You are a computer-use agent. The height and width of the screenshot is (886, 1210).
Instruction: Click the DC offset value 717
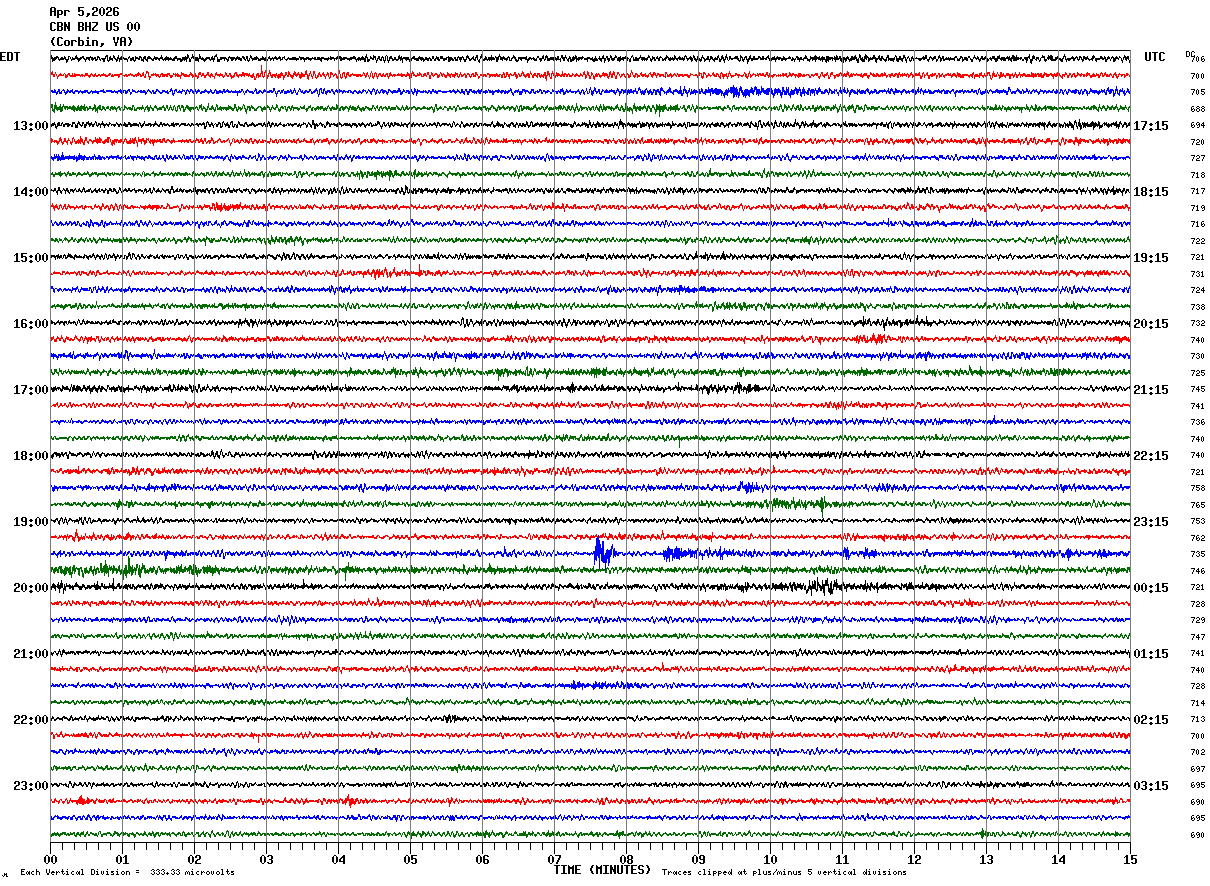(1197, 192)
